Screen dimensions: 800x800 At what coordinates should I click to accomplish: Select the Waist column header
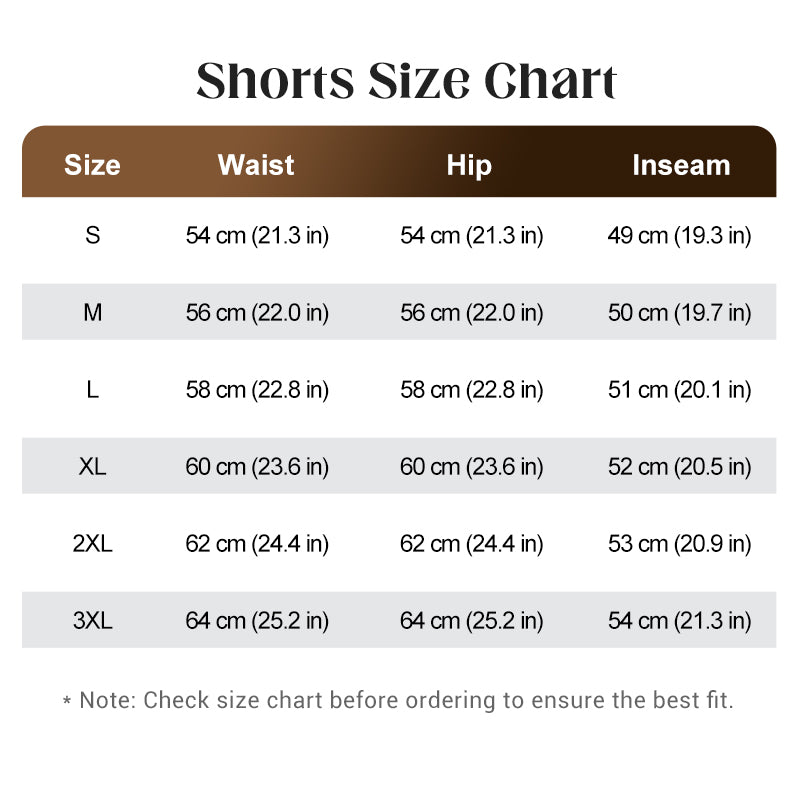pos(256,165)
